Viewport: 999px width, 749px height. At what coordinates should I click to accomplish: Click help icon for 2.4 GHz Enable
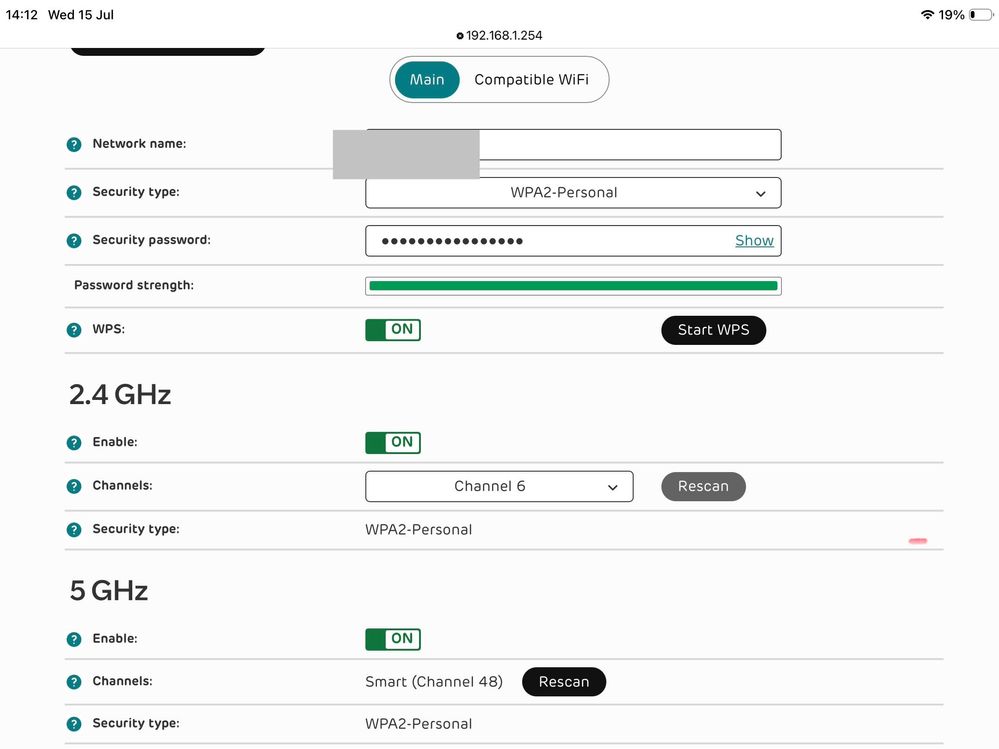click(x=74, y=443)
